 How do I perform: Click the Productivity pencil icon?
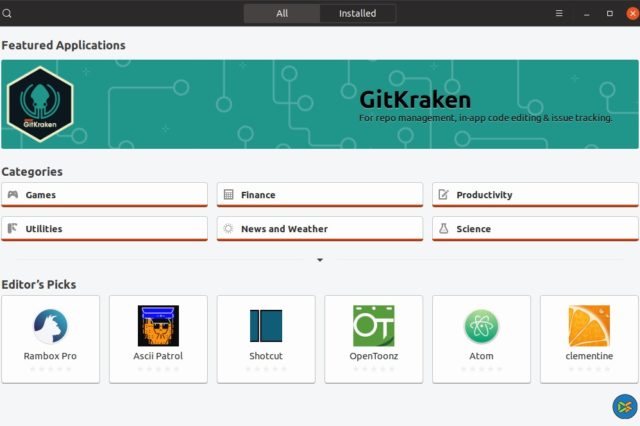[443, 194]
